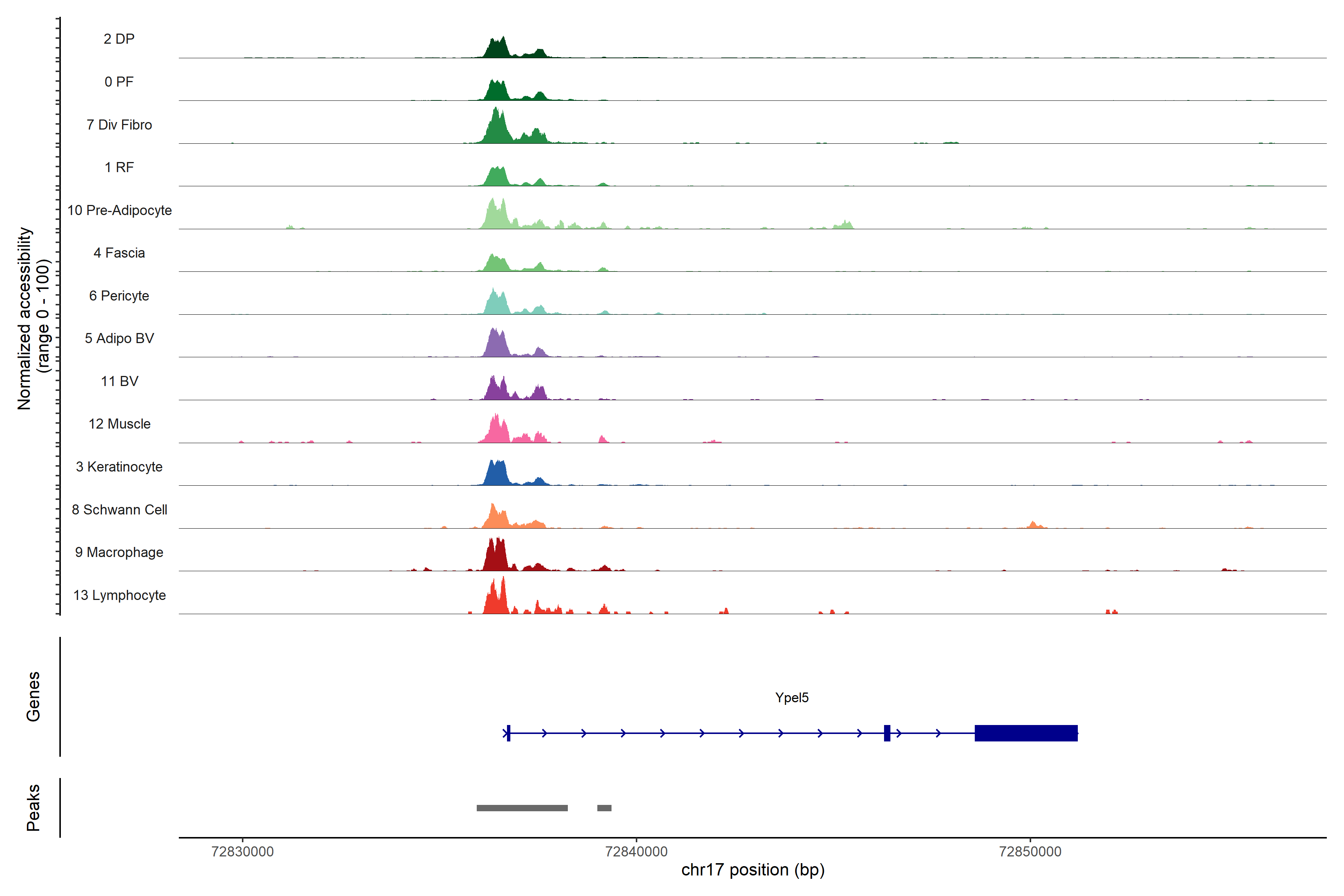
Task: Click the 72830000 axis tick label
Action: click(242, 852)
